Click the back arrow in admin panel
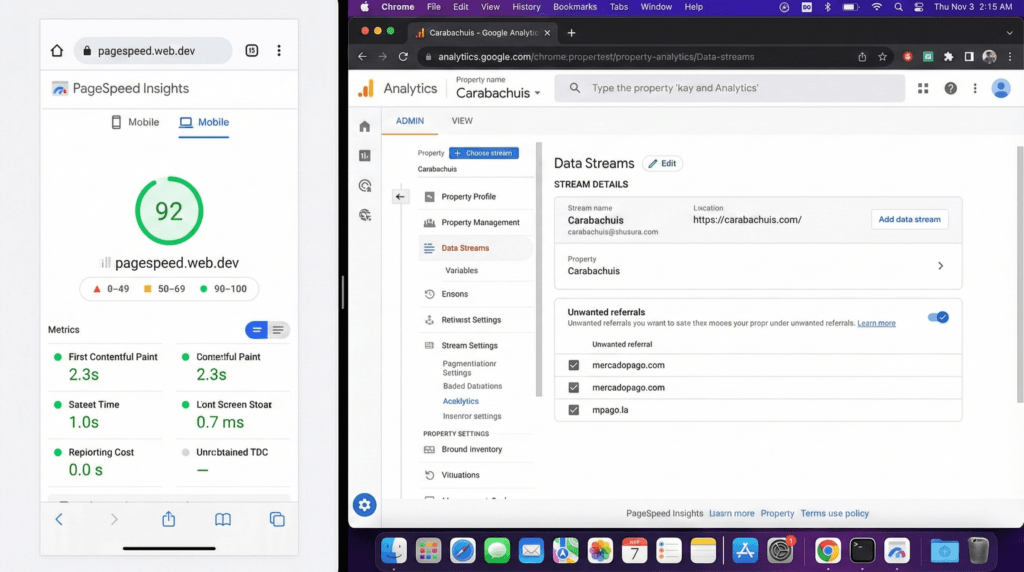 (400, 197)
